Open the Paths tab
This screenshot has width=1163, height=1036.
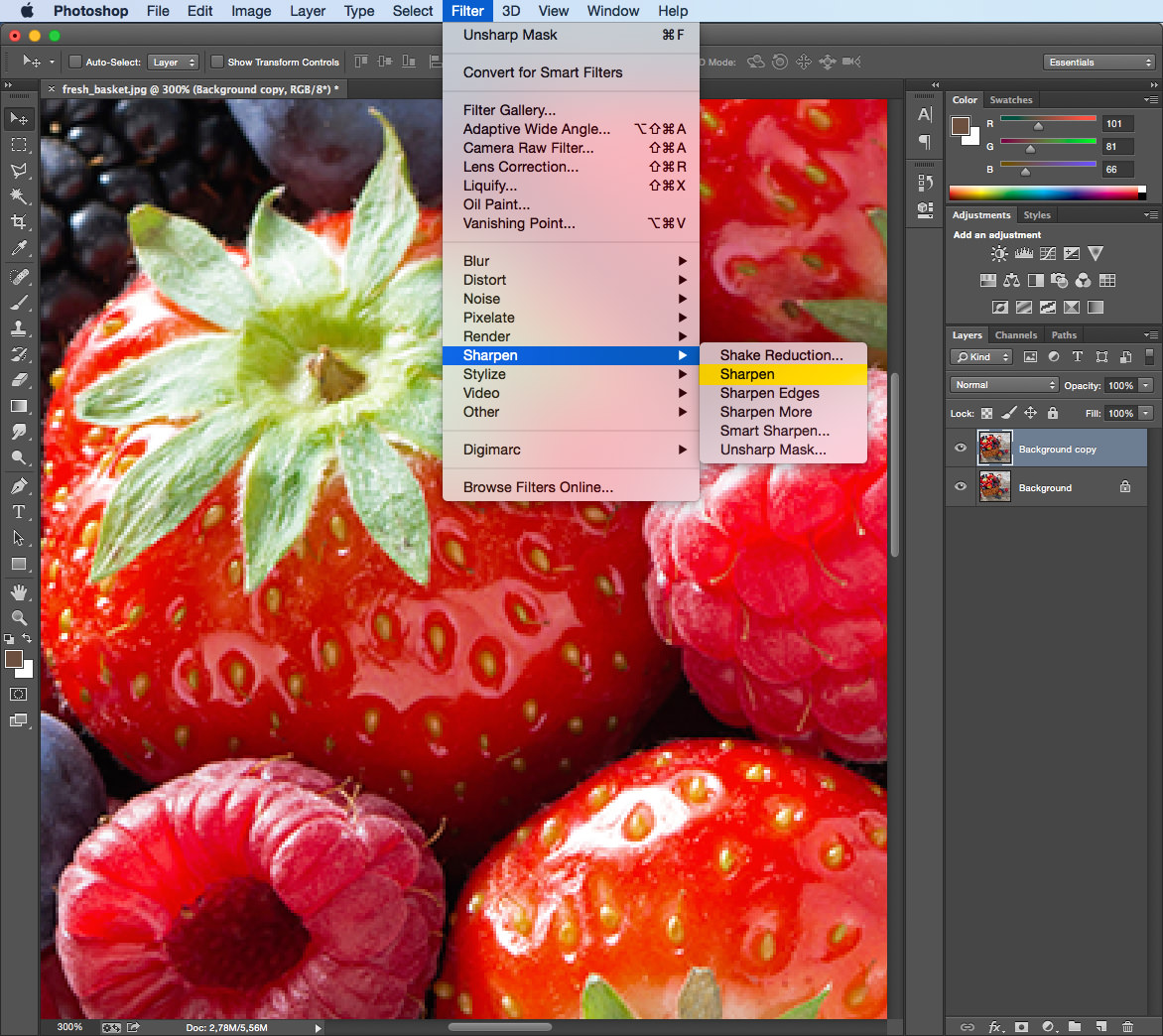pyautogui.click(x=1064, y=335)
